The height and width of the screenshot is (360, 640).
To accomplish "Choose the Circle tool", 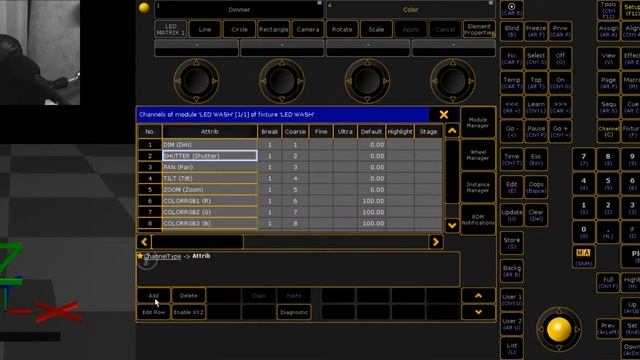I will 239,29.
